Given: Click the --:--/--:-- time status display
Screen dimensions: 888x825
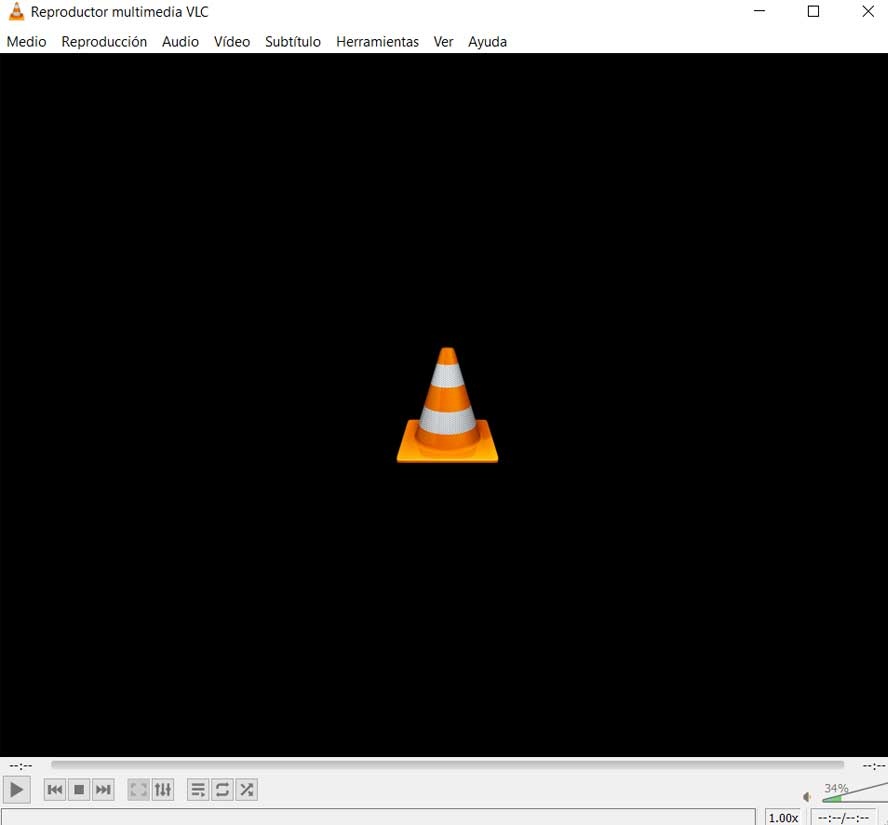Looking at the screenshot, I should pyautogui.click(x=843, y=818).
